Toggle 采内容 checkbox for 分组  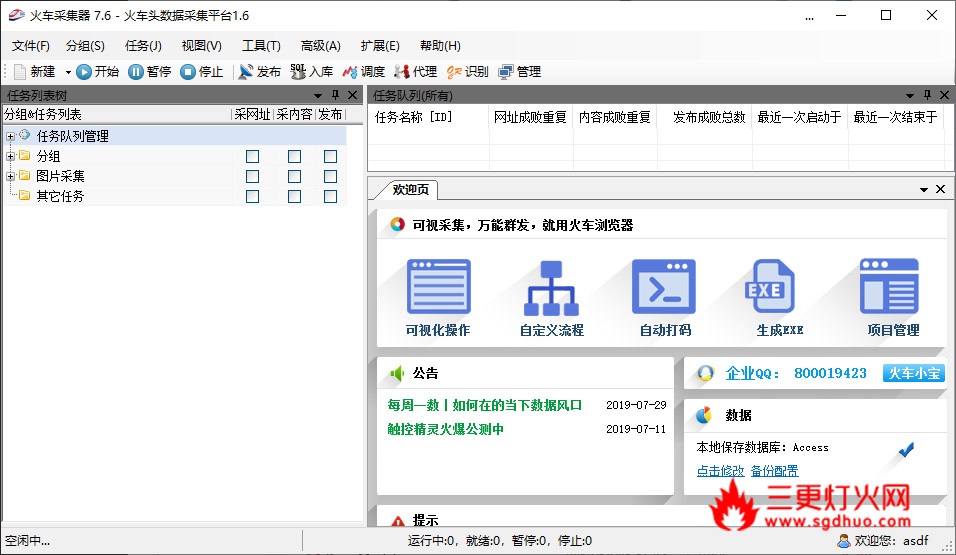click(294, 157)
